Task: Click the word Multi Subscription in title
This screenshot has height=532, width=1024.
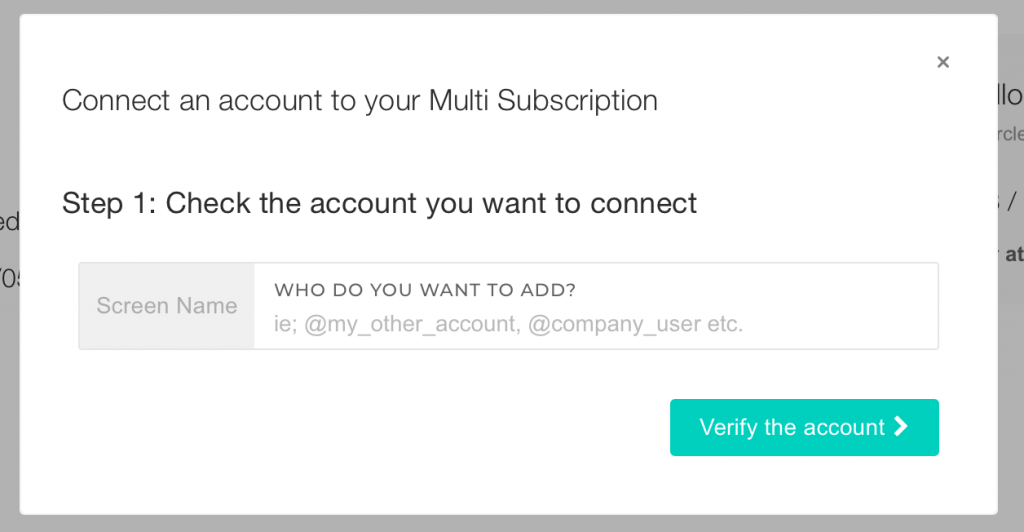Action: click(x=543, y=101)
